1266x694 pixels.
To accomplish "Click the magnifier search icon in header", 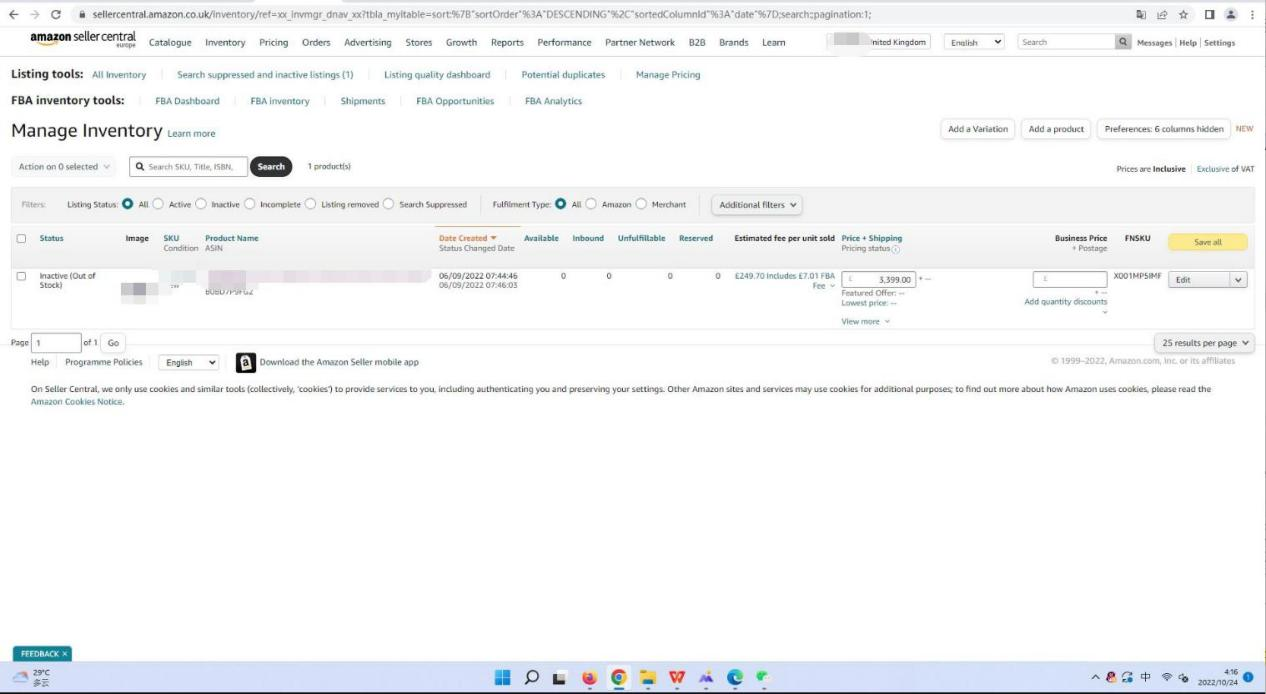I will [1124, 42].
